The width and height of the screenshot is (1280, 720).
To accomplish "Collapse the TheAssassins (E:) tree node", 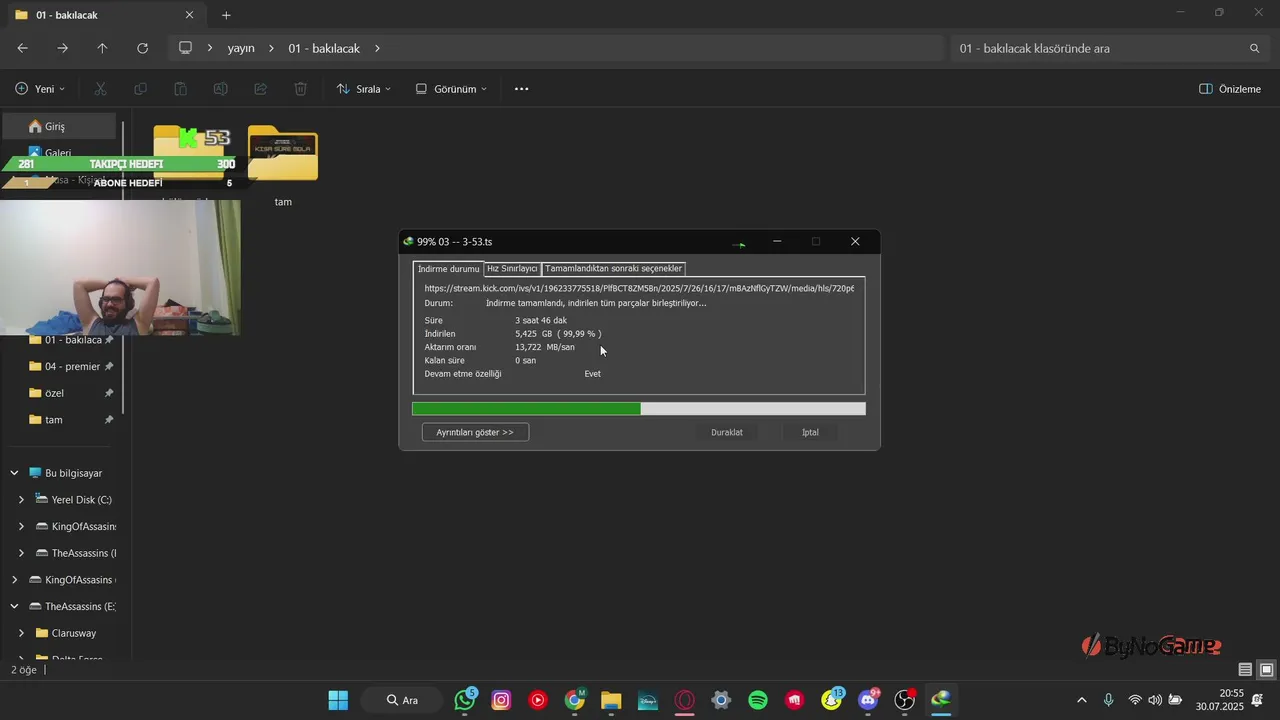I will point(14,607).
